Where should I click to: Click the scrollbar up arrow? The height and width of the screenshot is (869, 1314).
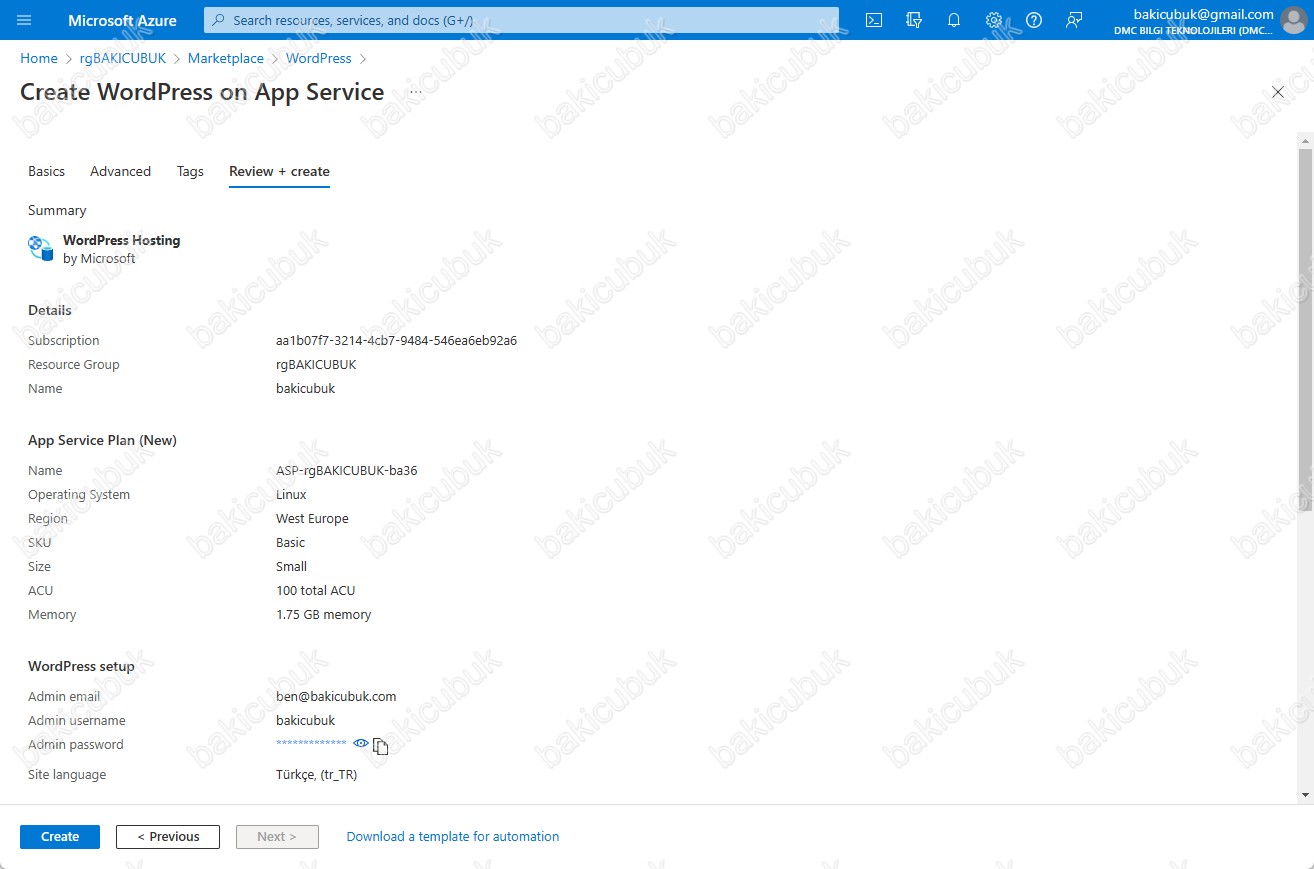click(1304, 140)
